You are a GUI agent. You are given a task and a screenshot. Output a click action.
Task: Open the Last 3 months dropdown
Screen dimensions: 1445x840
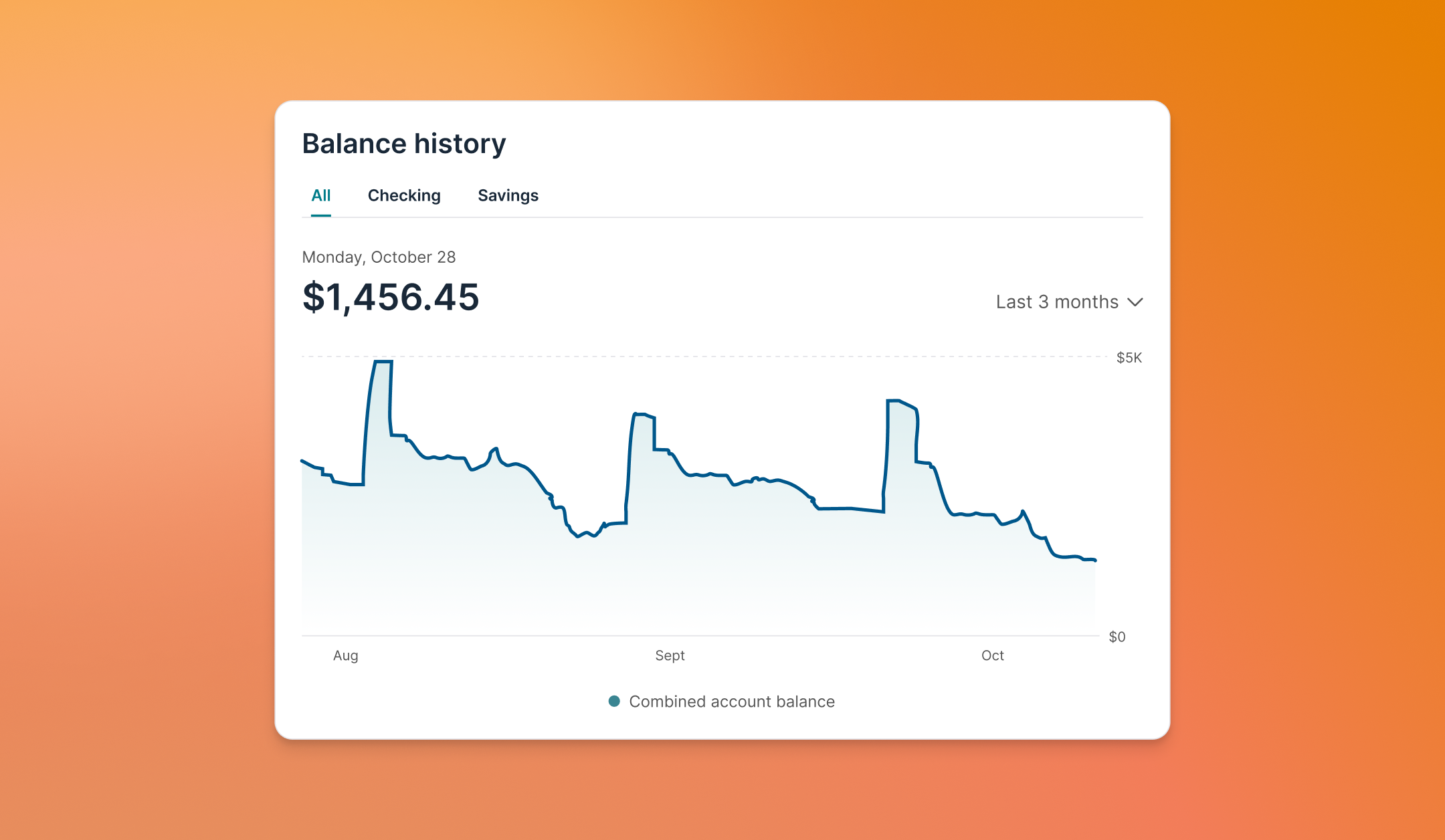click(1057, 302)
